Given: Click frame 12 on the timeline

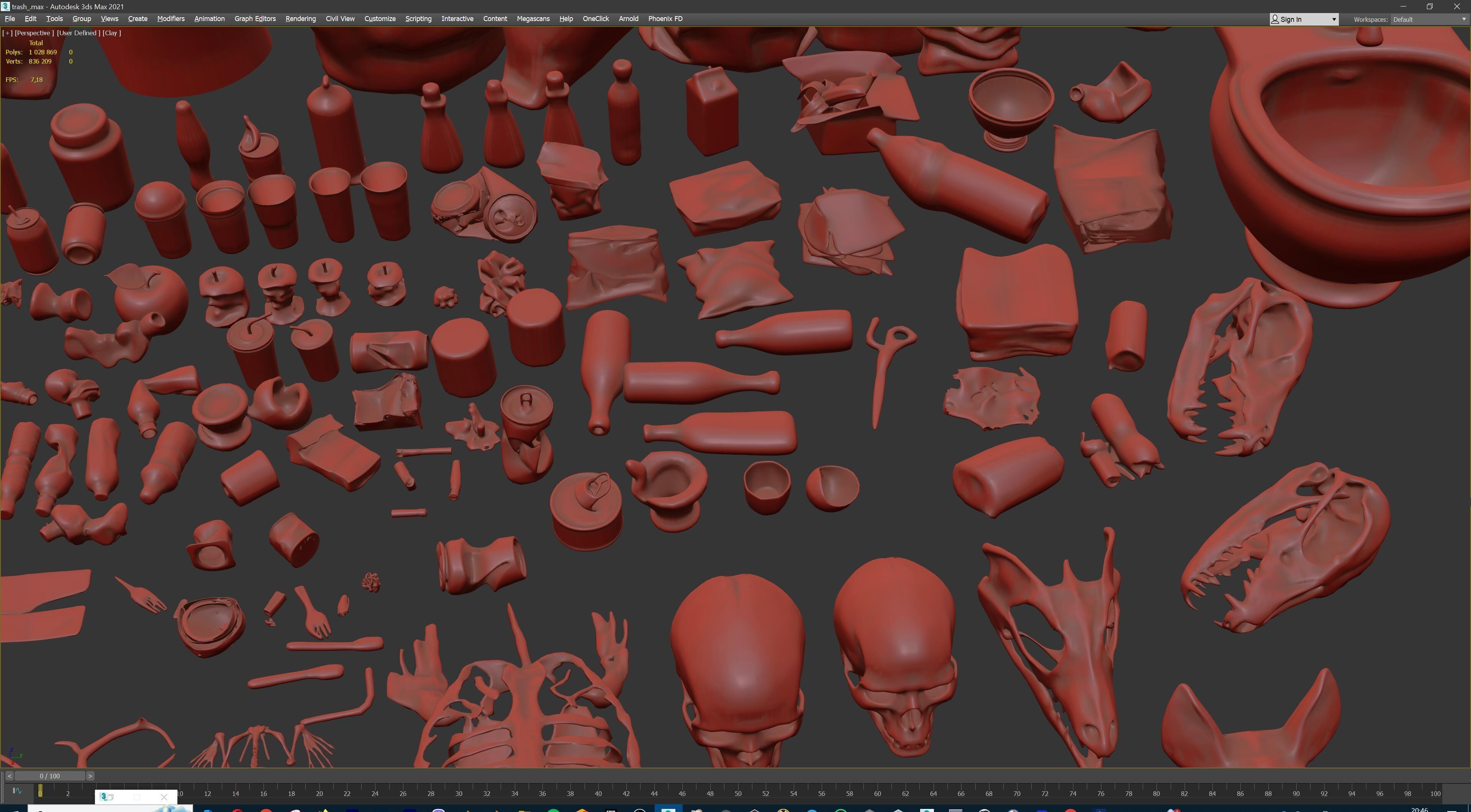Looking at the screenshot, I should pyautogui.click(x=207, y=794).
